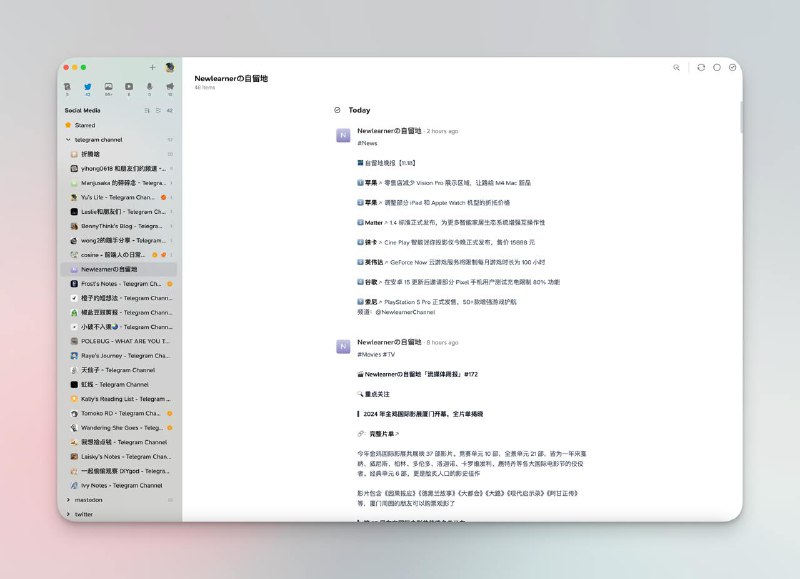The width and height of the screenshot is (800, 579).
Task: Open the @NewlearnerChannel link
Action: (x=407, y=310)
